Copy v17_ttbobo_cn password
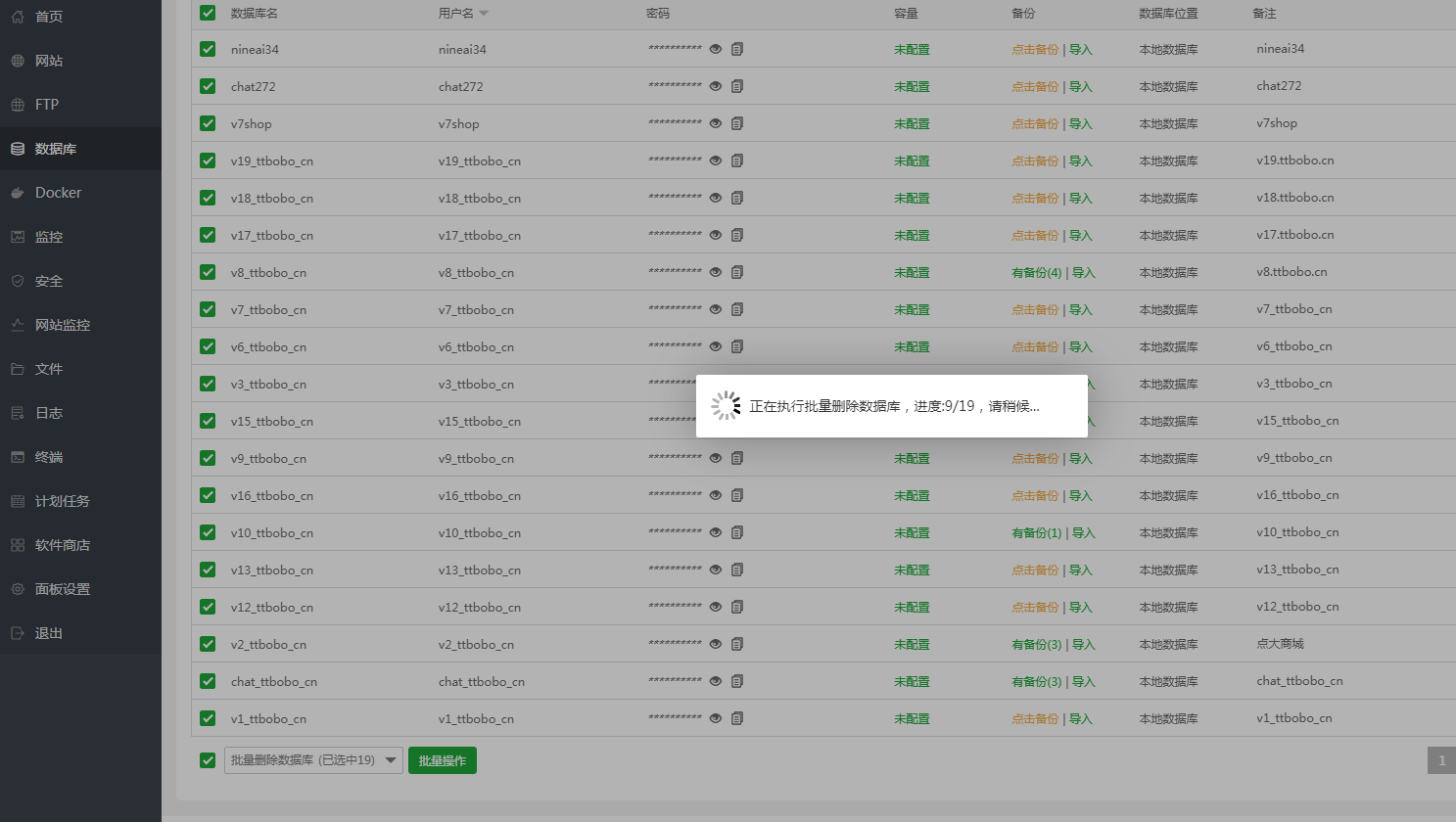 (x=737, y=235)
